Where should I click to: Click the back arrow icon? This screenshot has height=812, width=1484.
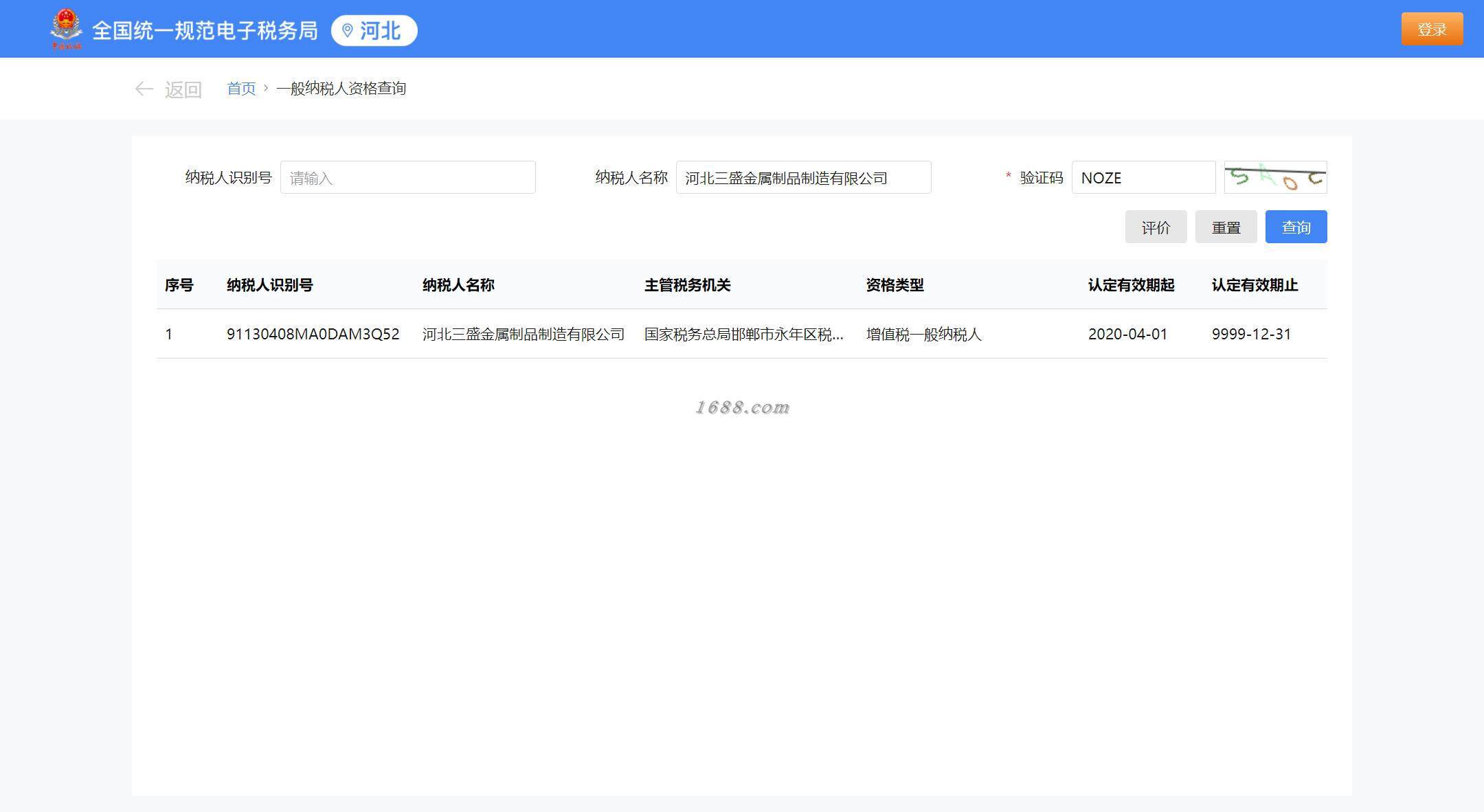(144, 89)
